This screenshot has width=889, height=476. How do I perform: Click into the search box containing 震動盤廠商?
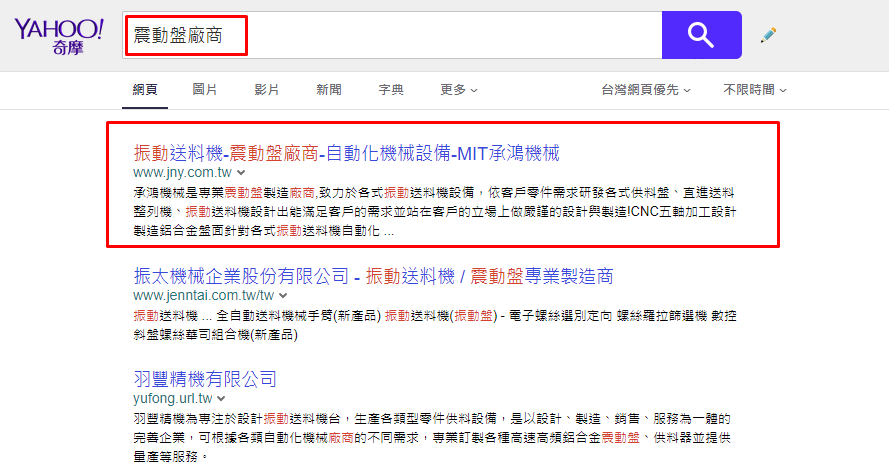pos(392,35)
